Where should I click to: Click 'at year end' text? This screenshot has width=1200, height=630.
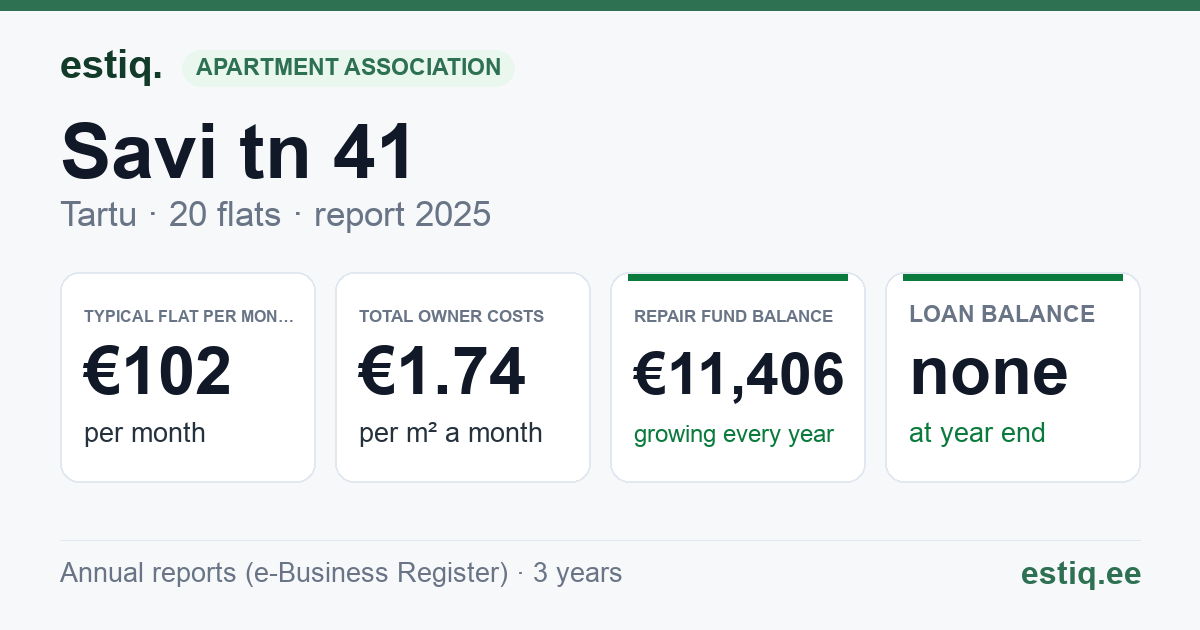click(977, 433)
